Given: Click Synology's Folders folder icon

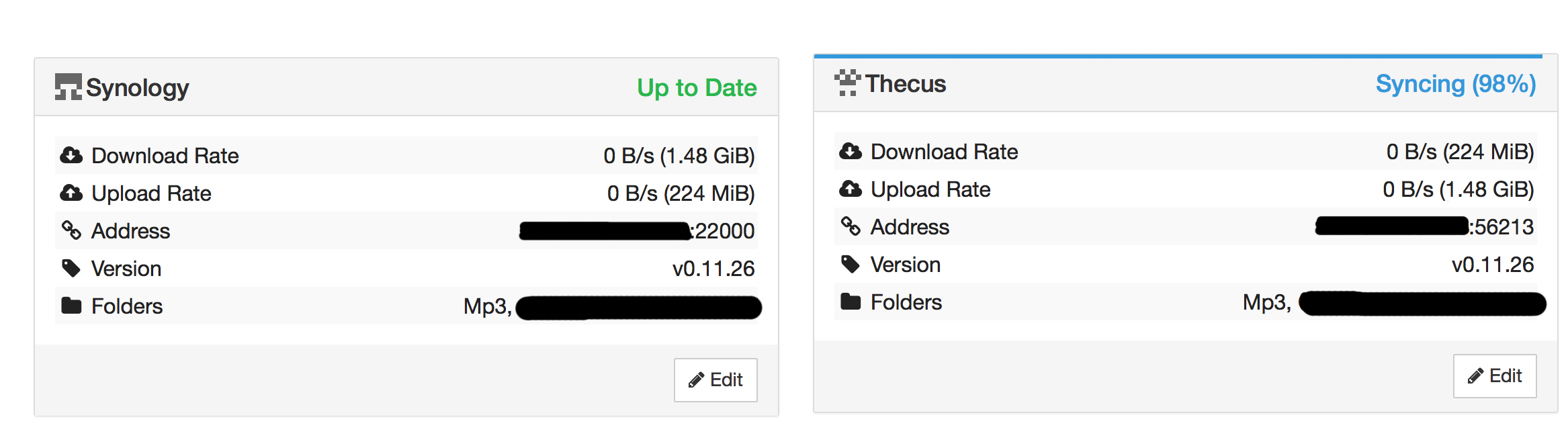Looking at the screenshot, I should (71, 306).
